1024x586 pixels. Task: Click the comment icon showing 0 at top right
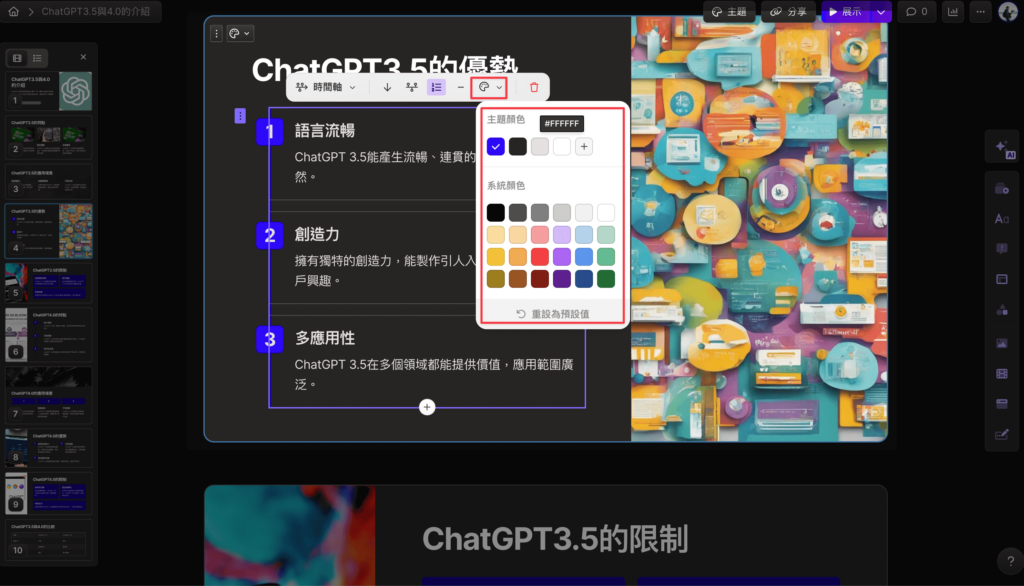(915, 12)
